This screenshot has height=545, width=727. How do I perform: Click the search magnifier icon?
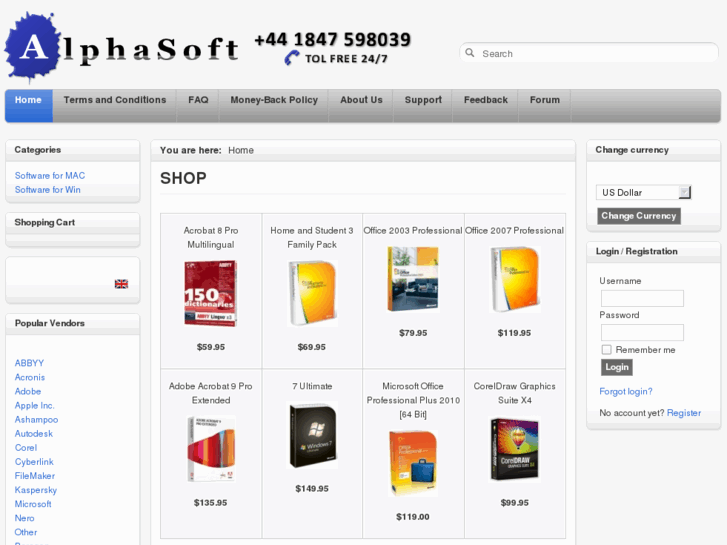pyautogui.click(x=470, y=53)
